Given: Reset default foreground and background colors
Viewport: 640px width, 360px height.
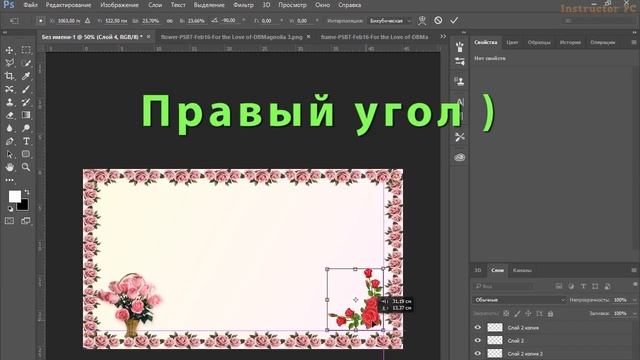Looking at the screenshot, I should tap(10, 209).
